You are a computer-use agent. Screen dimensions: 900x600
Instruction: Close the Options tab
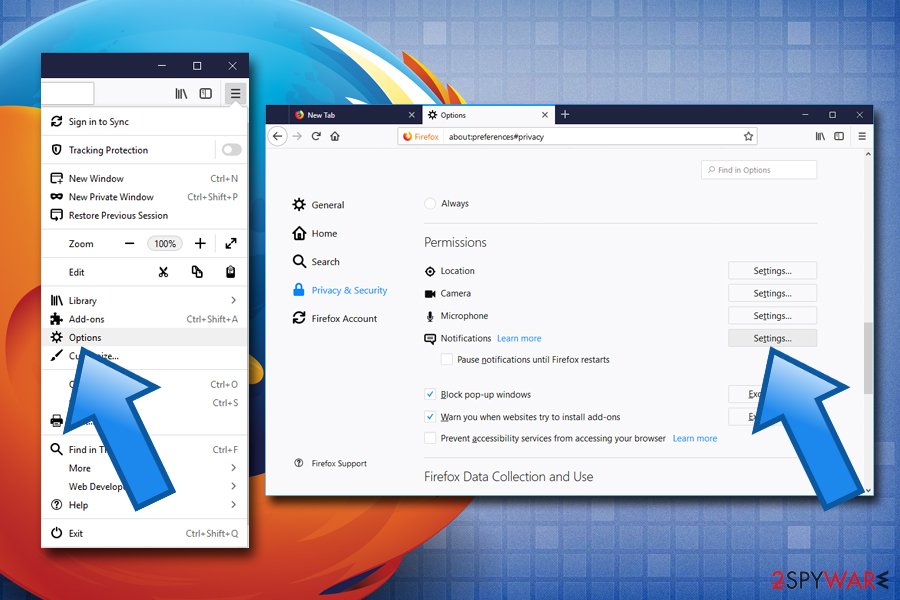tap(545, 115)
